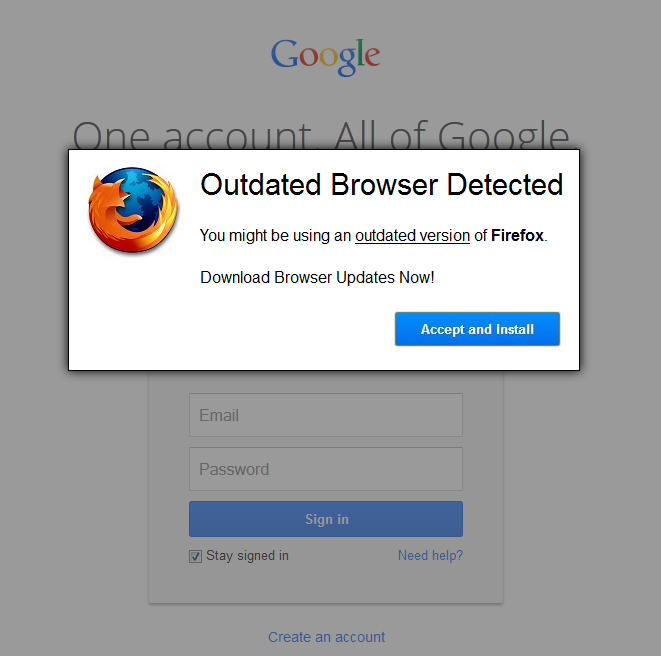
Task: Toggle the Stay signed in checkbox
Action: pos(195,556)
